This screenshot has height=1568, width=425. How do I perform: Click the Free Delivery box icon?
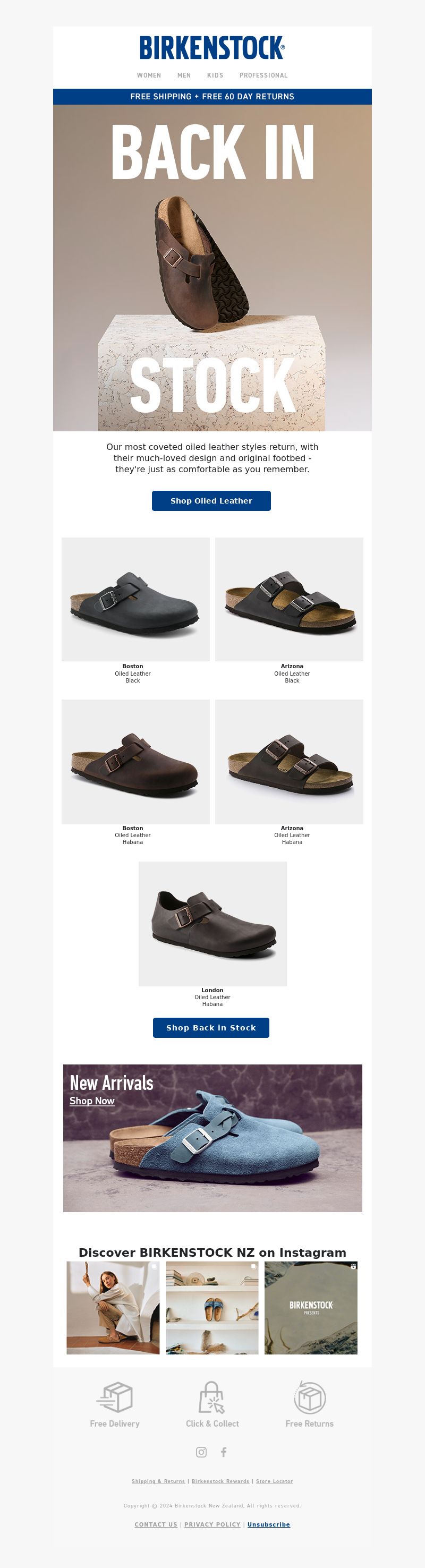tap(114, 1396)
